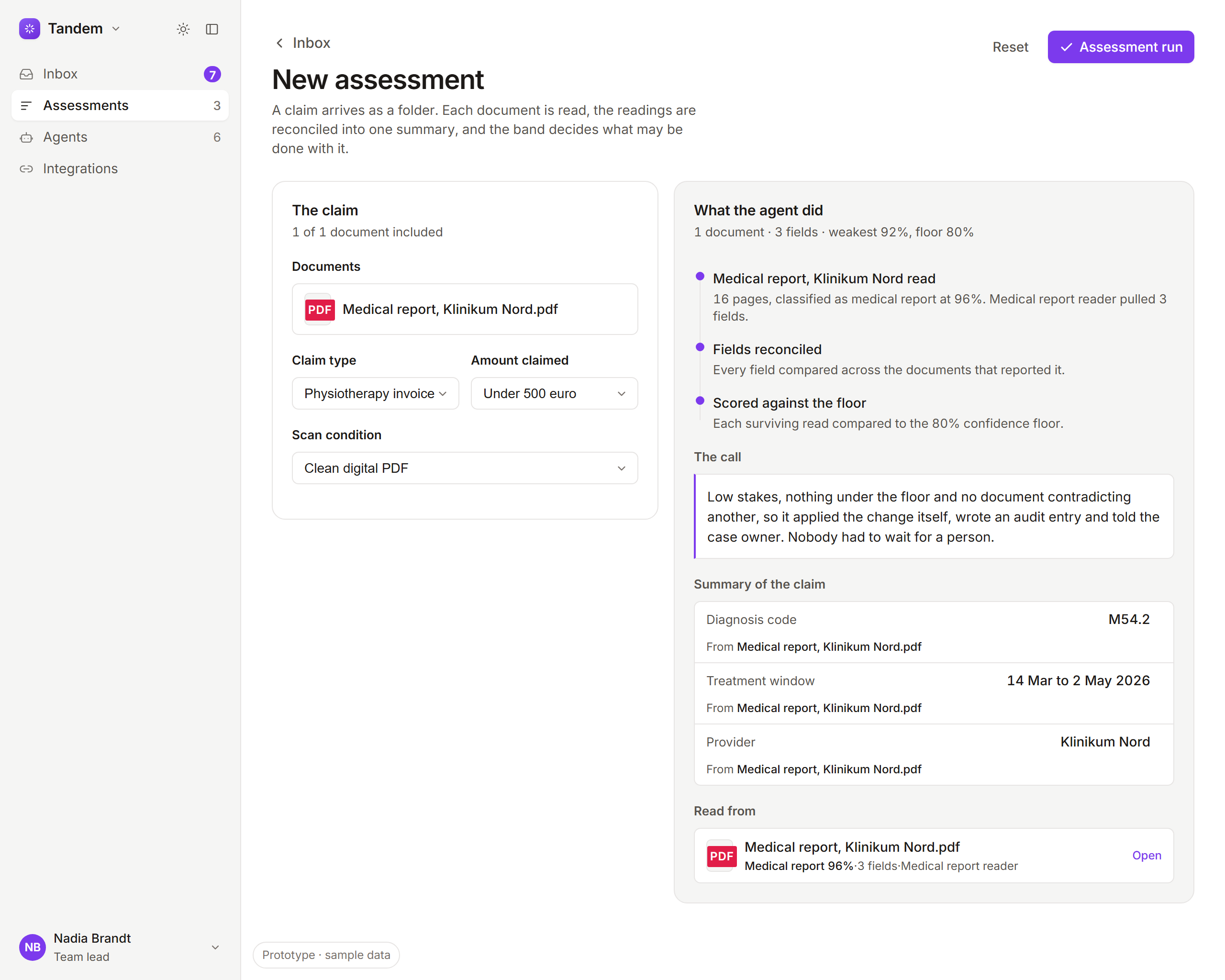The height and width of the screenshot is (980, 1225).
Task: Click the Treatment window value 14 Mar to 2 May 2026
Action: 1078,680
